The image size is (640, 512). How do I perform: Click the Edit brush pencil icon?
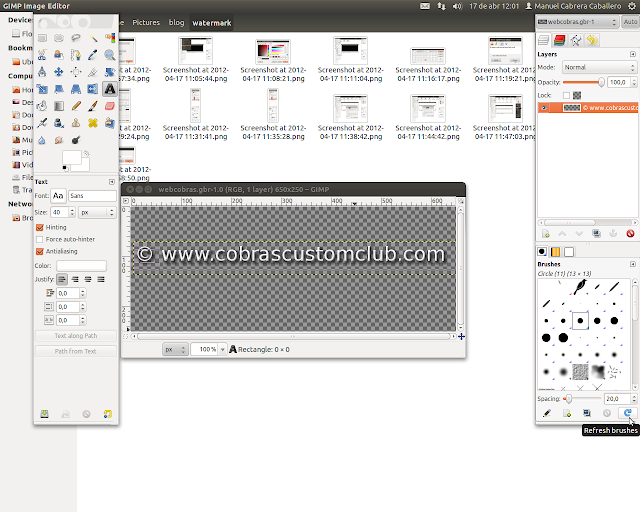(x=547, y=413)
